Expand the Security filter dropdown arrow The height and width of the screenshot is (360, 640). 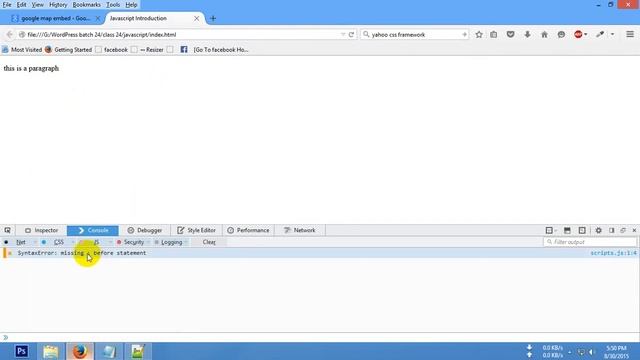[x=148, y=242]
